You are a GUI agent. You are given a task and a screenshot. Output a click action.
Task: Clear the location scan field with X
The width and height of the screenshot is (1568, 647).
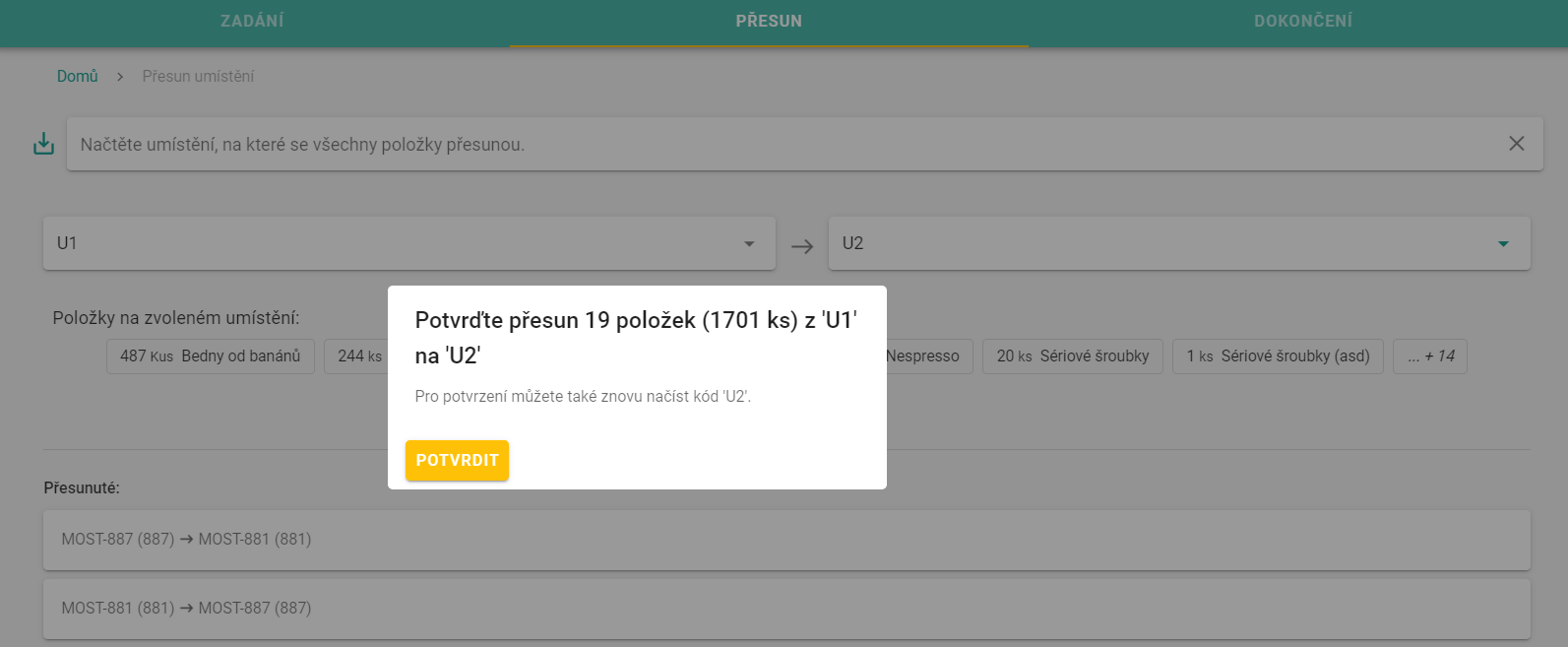pos(1516,144)
